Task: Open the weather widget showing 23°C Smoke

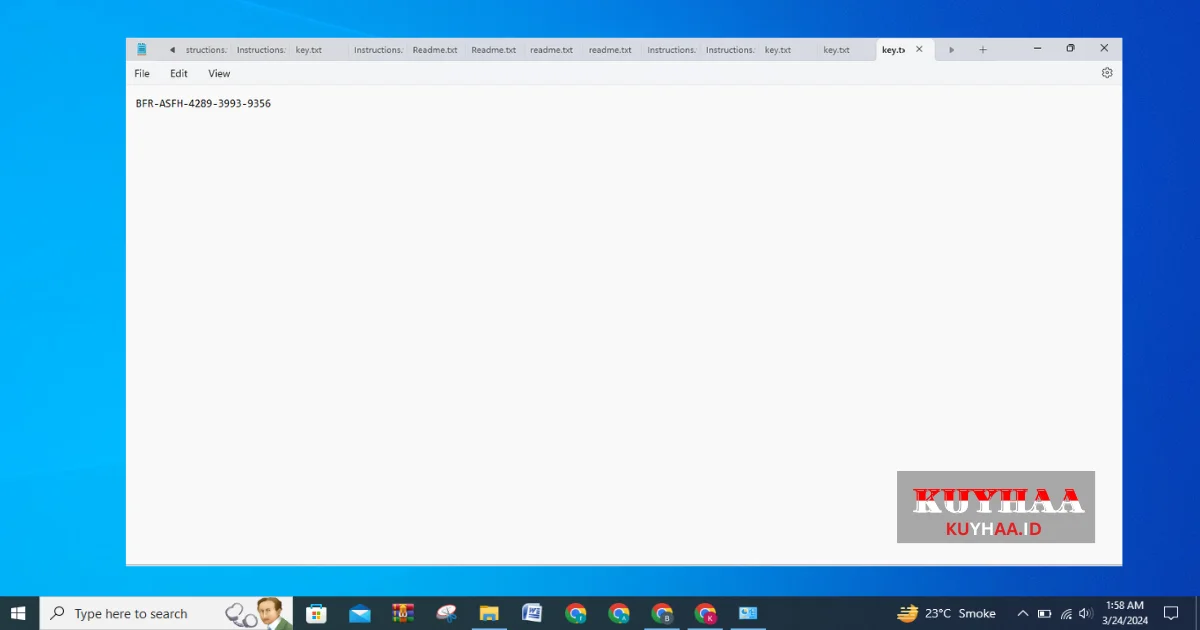Action: pyautogui.click(x=946, y=613)
